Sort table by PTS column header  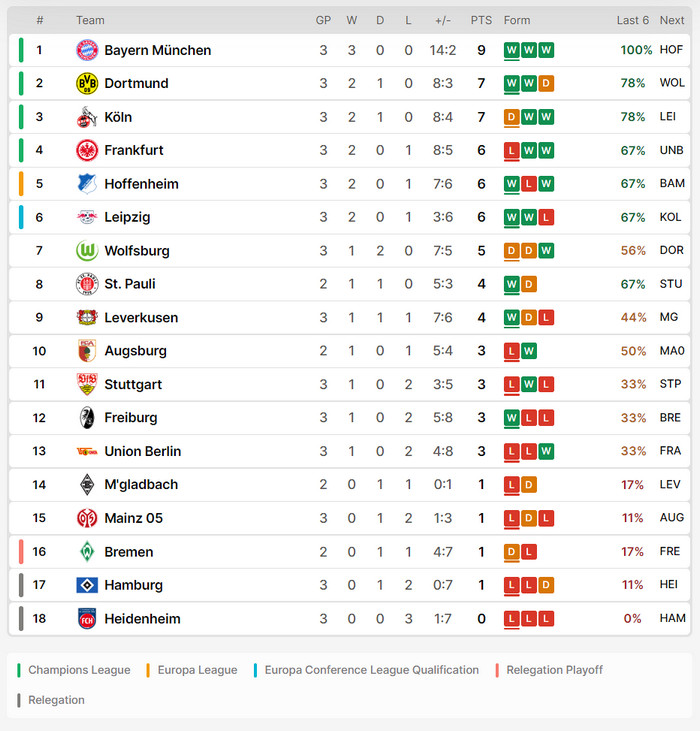pyautogui.click(x=481, y=20)
